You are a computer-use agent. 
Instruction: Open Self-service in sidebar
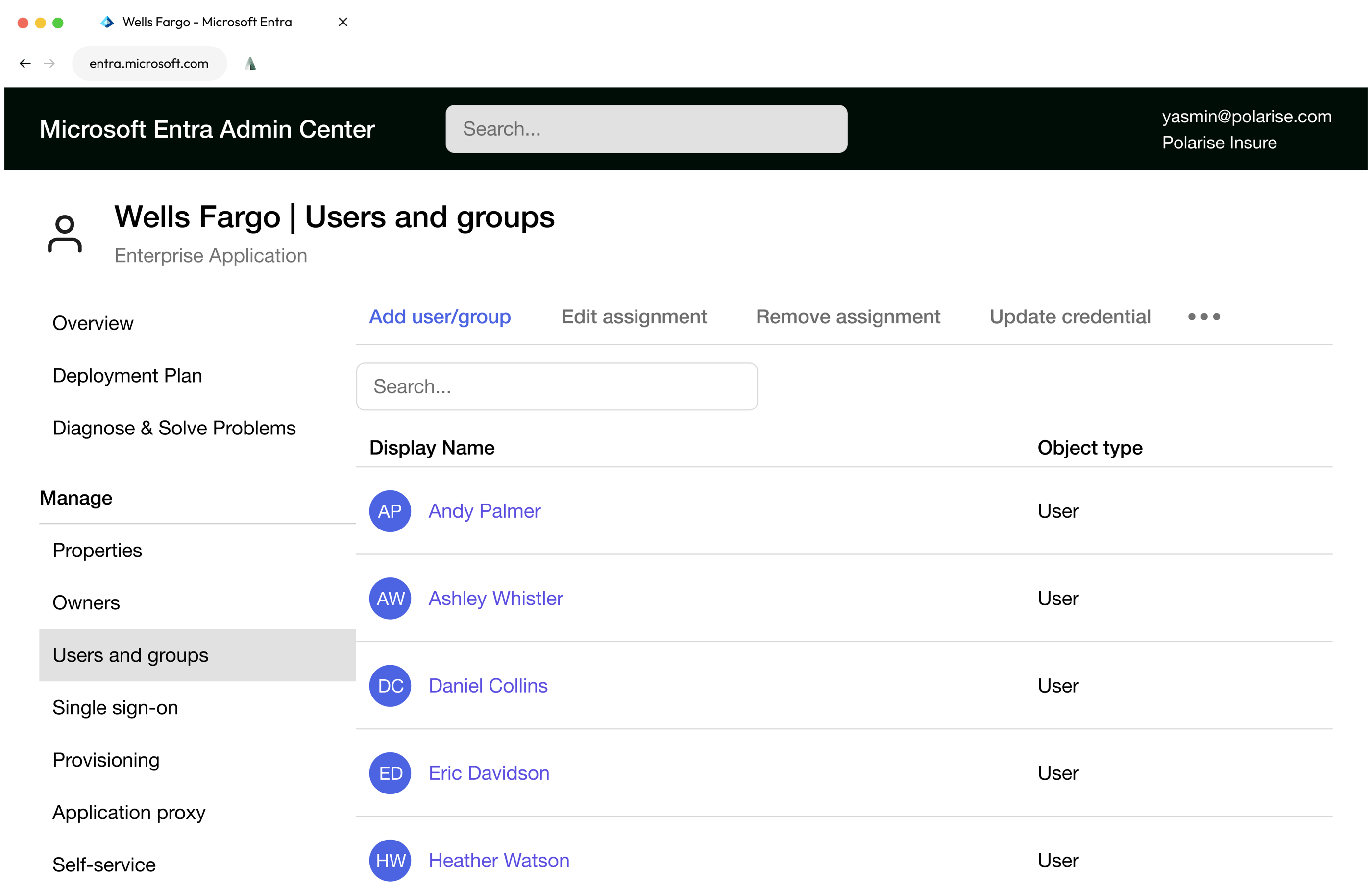point(104,865)
